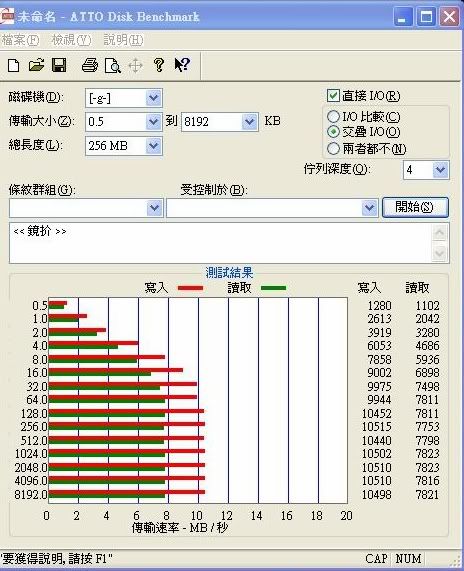Open the 檔案 menu
Viewport: 464px width, 571px height.
click(x=20, y=40)
